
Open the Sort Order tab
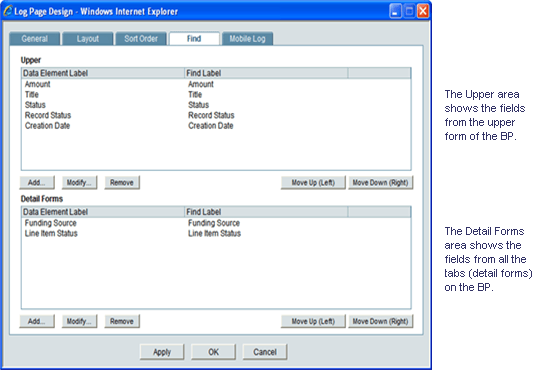coord(141,39)
